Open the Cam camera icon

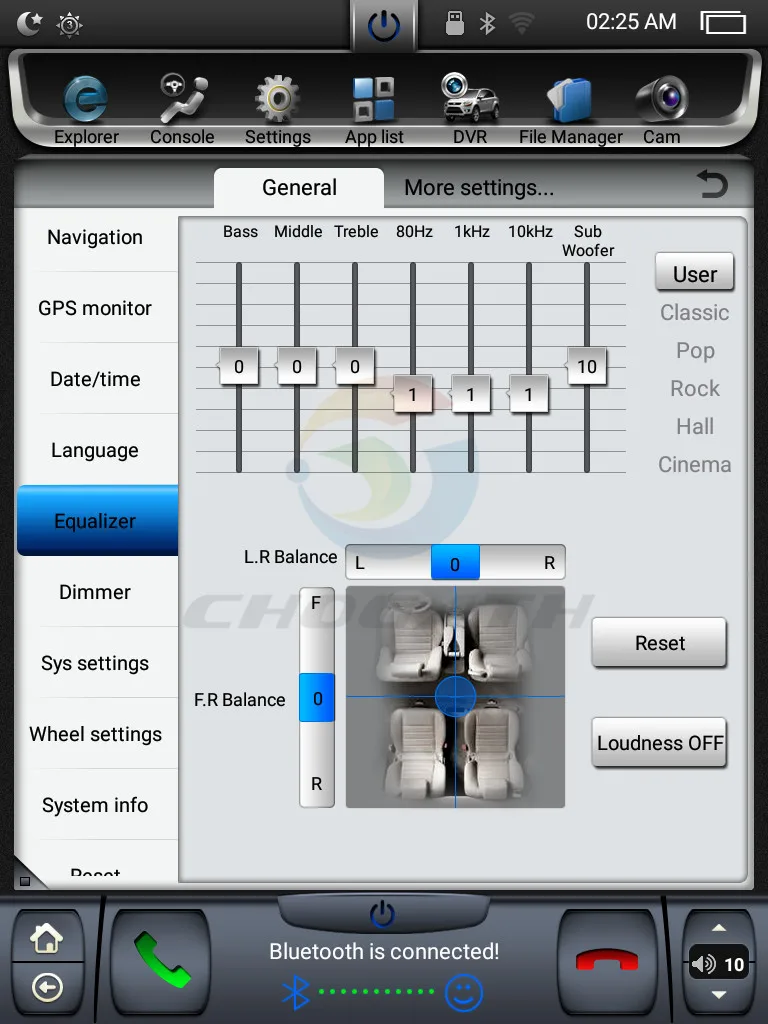coord(662,98)
